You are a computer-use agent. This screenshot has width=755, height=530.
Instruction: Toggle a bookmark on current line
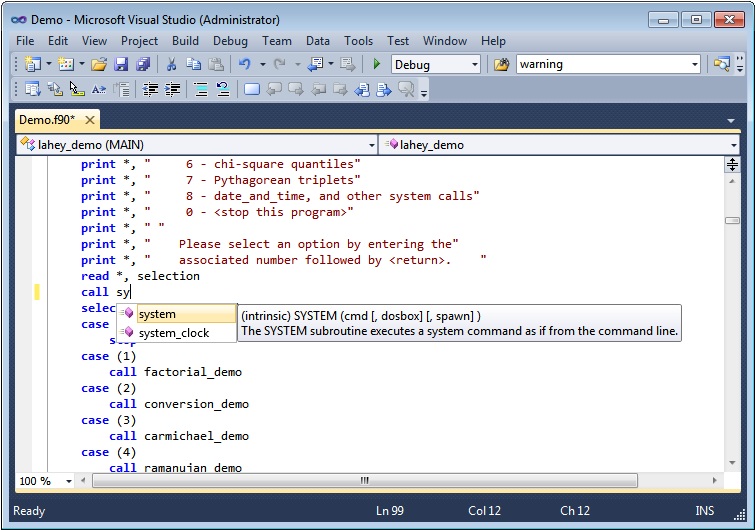pyautogui.click(x=252, y=90)
